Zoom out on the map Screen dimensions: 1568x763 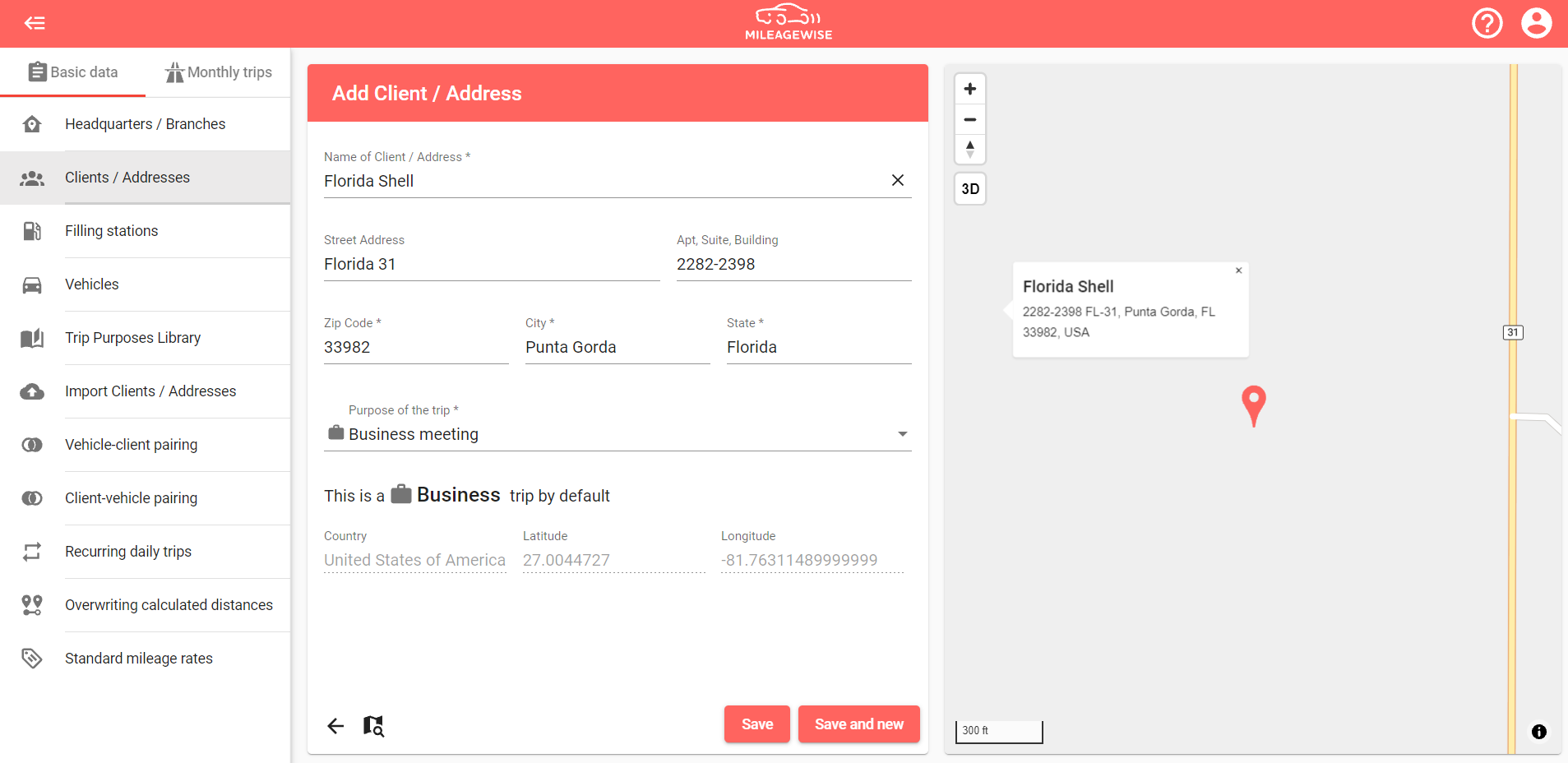click(970, 119)
